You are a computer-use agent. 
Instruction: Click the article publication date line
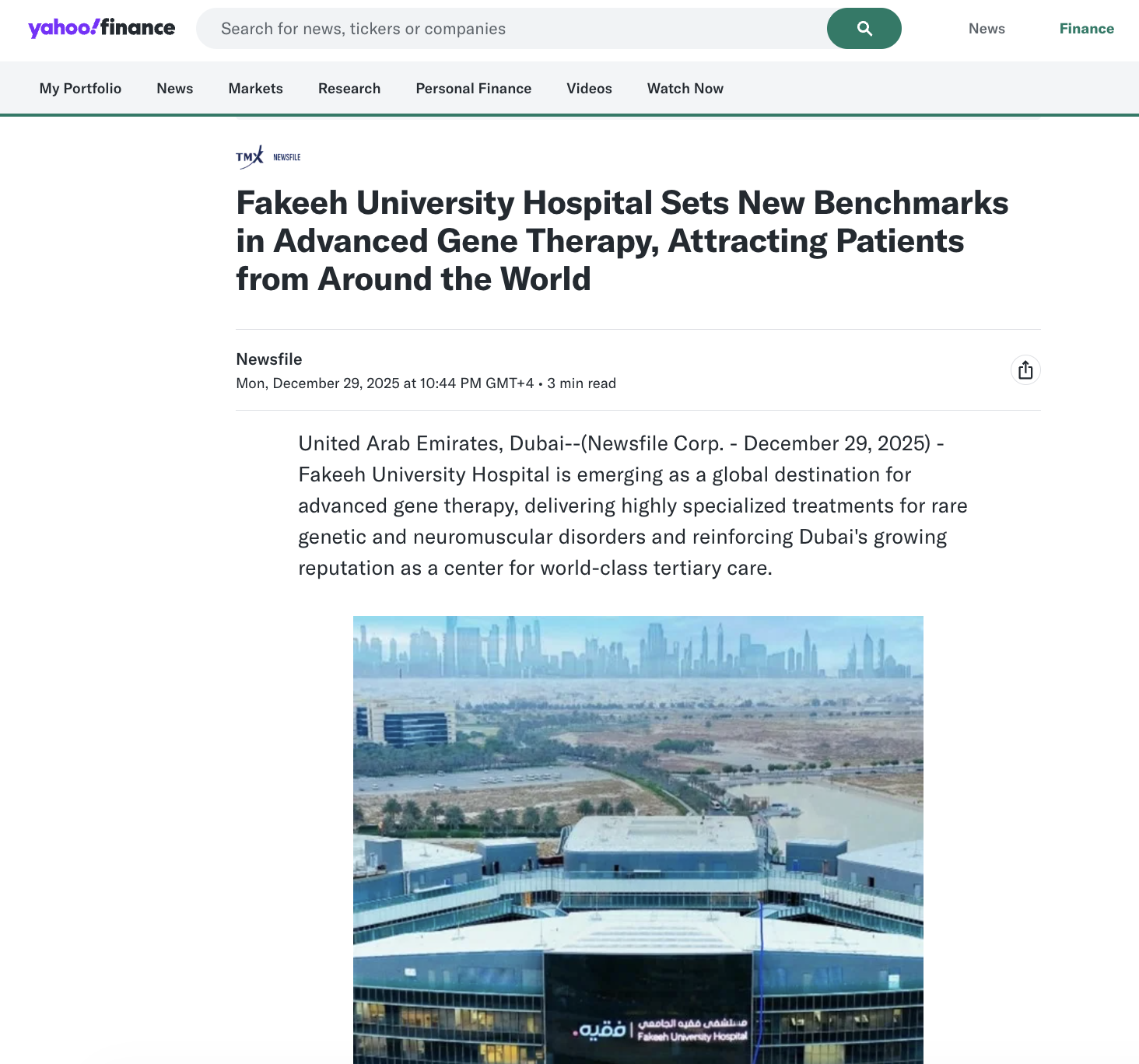tap(426, 383)
